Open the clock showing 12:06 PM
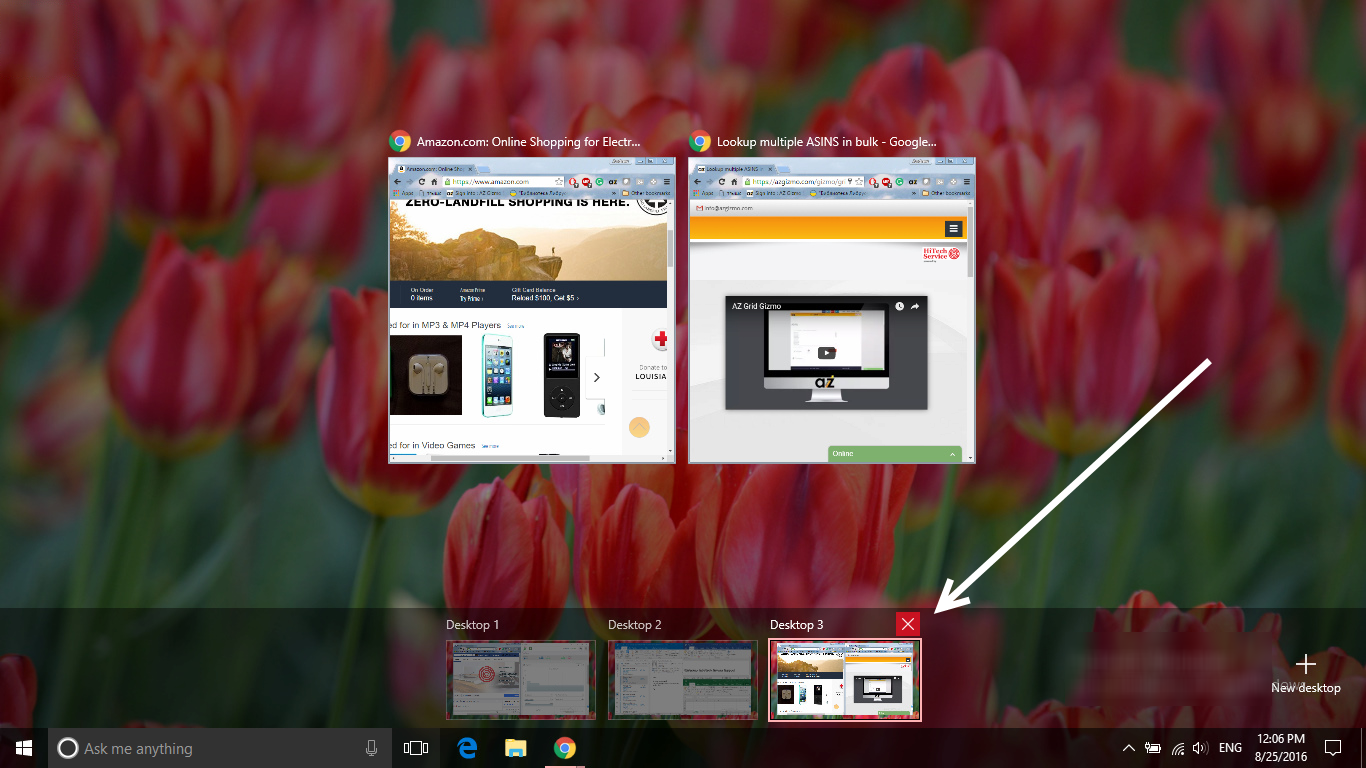This screenshot has height=768, width=1366. (x=1281, y=748)
